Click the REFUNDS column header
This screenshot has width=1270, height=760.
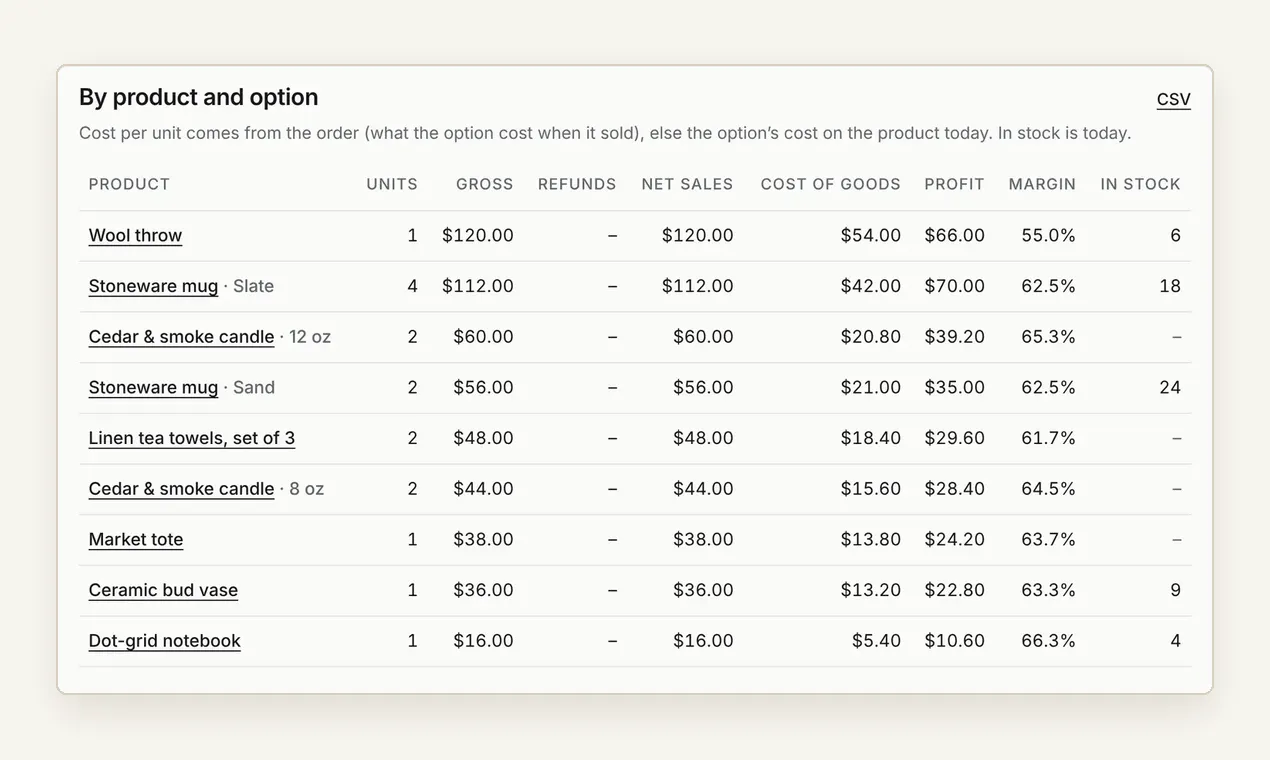tap(577, 184)
